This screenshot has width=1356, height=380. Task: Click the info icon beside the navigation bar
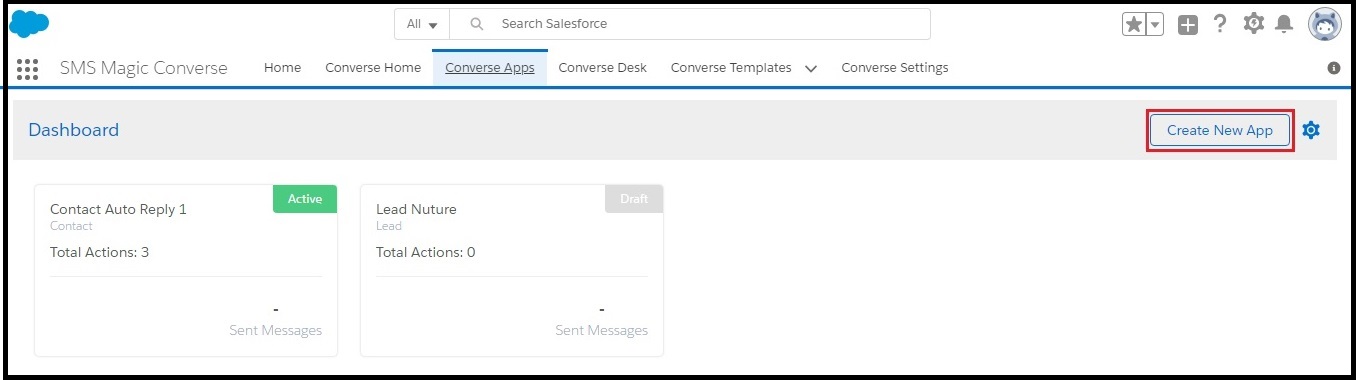point(1333,68)
